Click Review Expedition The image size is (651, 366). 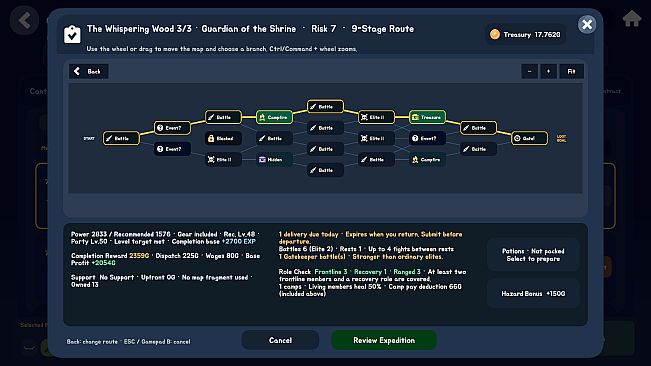(384, 340)
